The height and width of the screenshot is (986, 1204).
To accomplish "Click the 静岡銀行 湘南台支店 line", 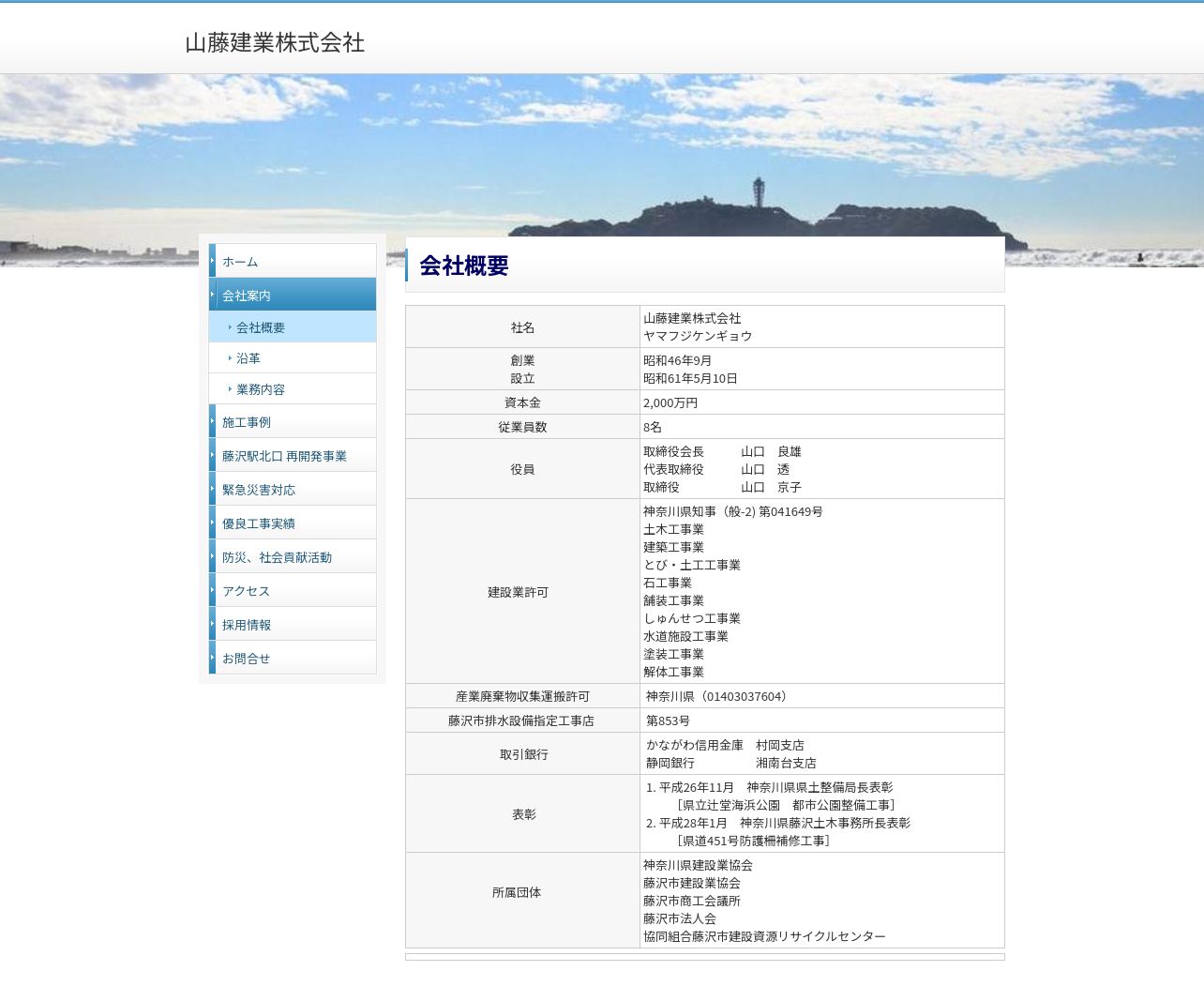I will coord(731,764).
